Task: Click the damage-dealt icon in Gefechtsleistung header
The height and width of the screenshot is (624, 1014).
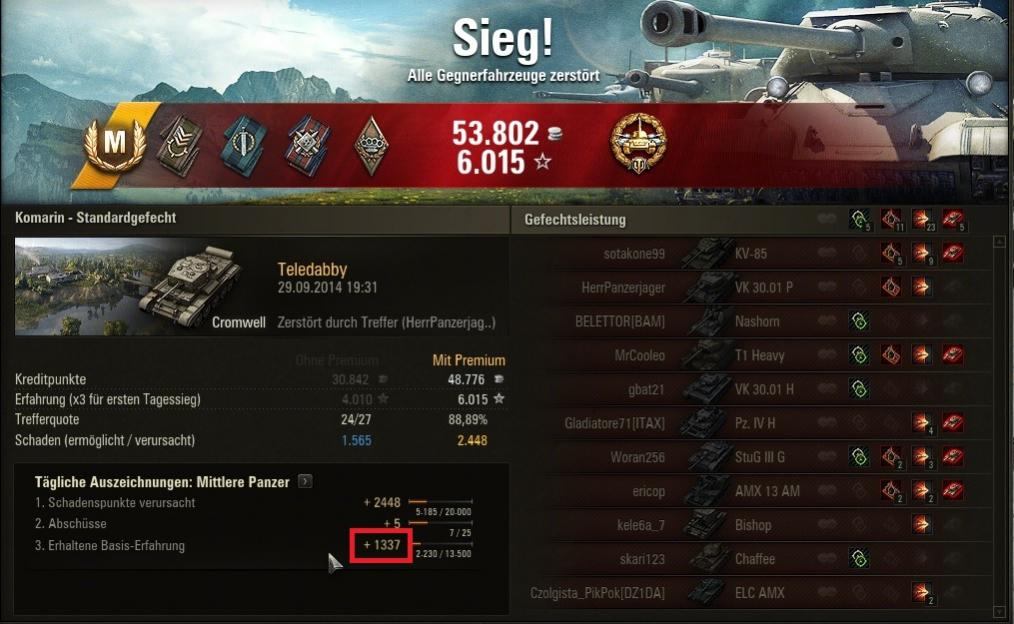Action: (x=922, y=221)
